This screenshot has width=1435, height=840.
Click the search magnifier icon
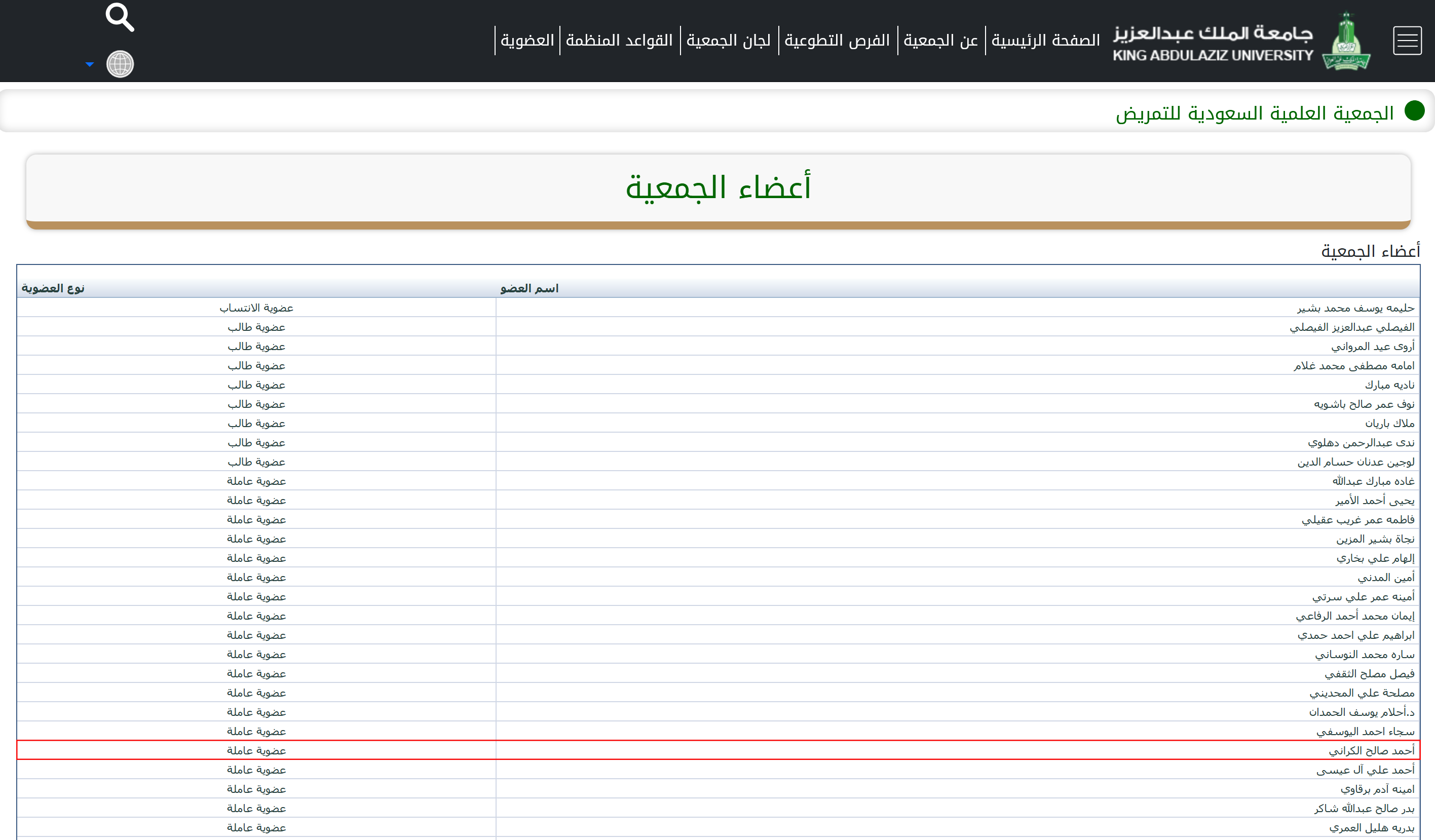[120, 17]
